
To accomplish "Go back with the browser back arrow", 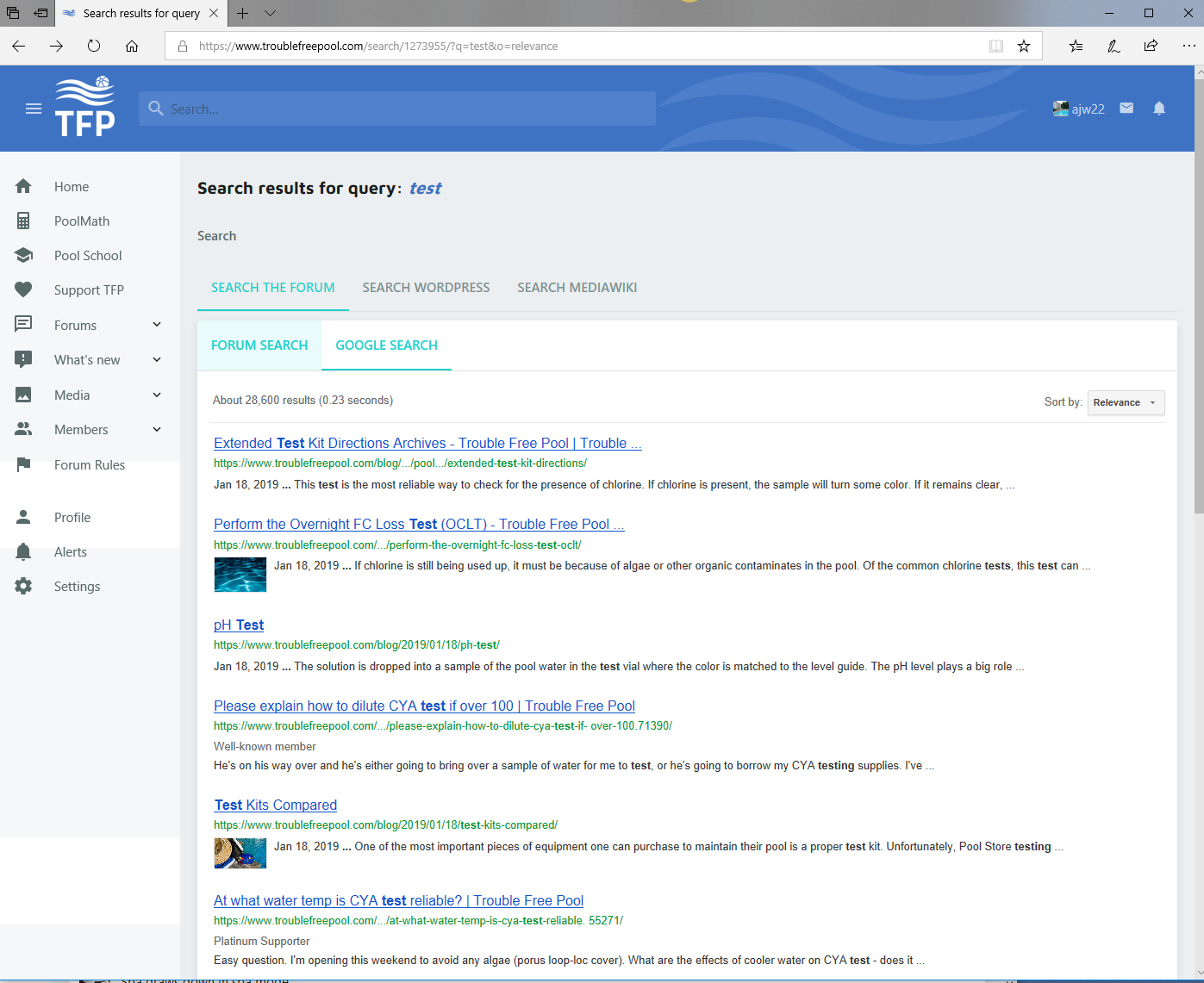I will pos(18,46).
